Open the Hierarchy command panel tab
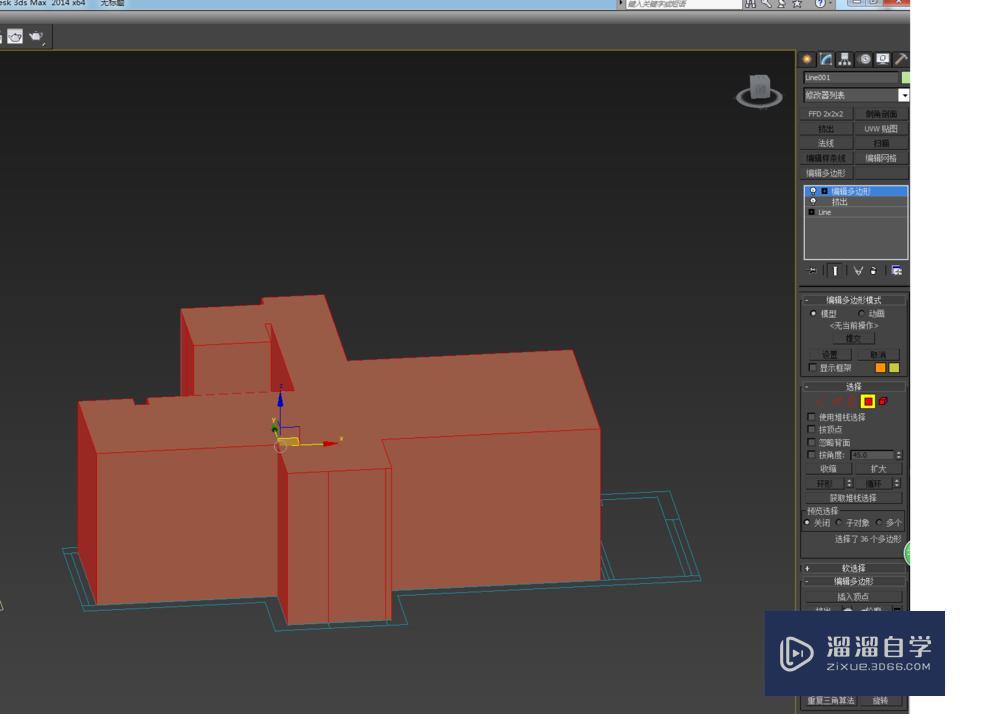 click(x=845, y=59)
